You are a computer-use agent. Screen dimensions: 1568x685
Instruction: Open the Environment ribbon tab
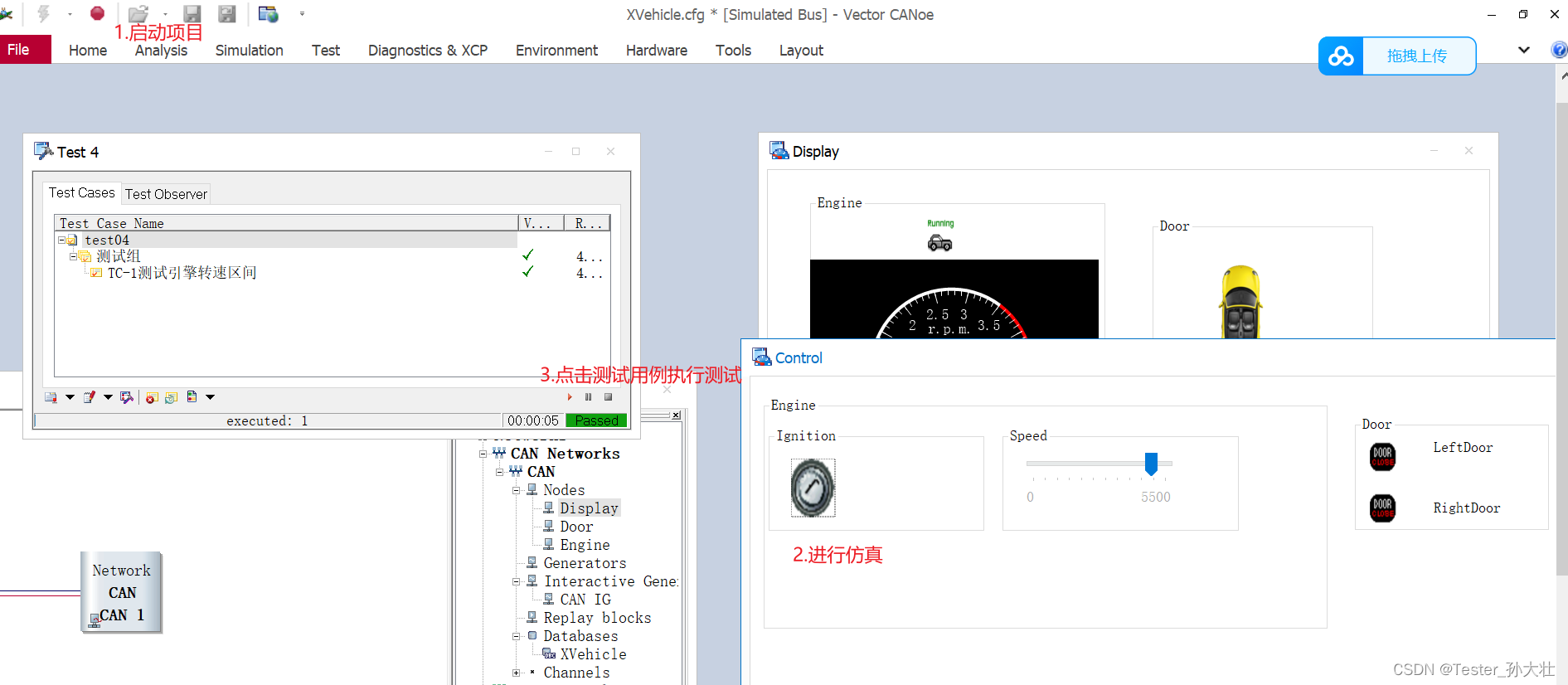[x=556, y=51]
